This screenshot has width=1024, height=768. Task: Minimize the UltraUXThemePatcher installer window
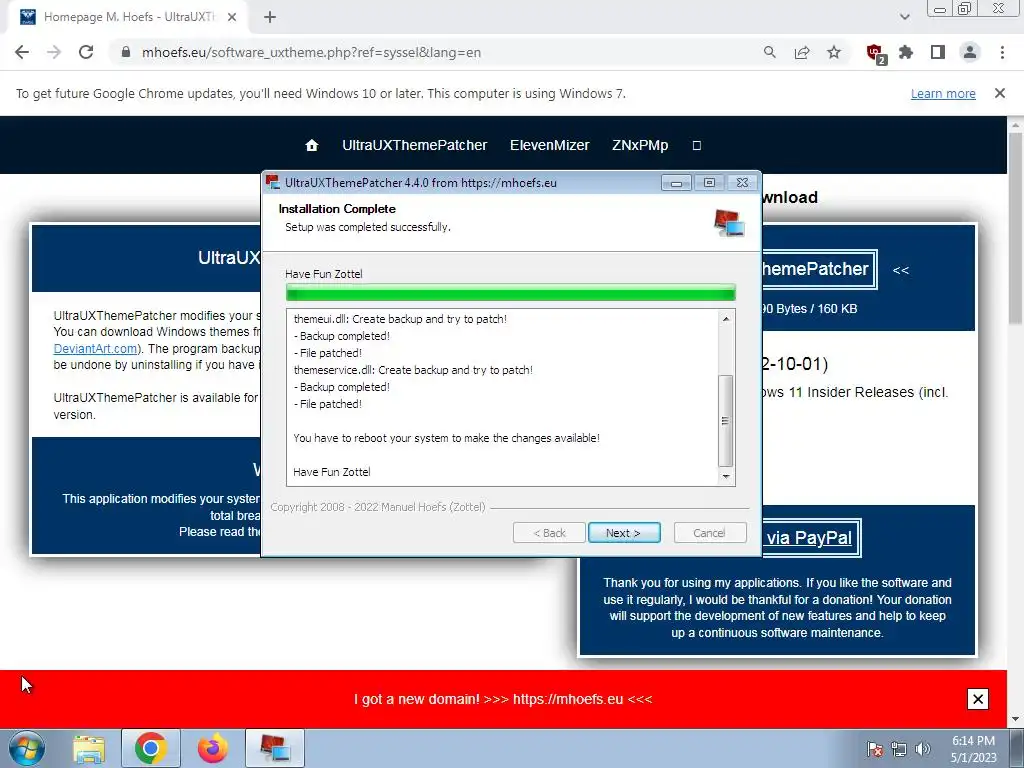tap(676, 183)
